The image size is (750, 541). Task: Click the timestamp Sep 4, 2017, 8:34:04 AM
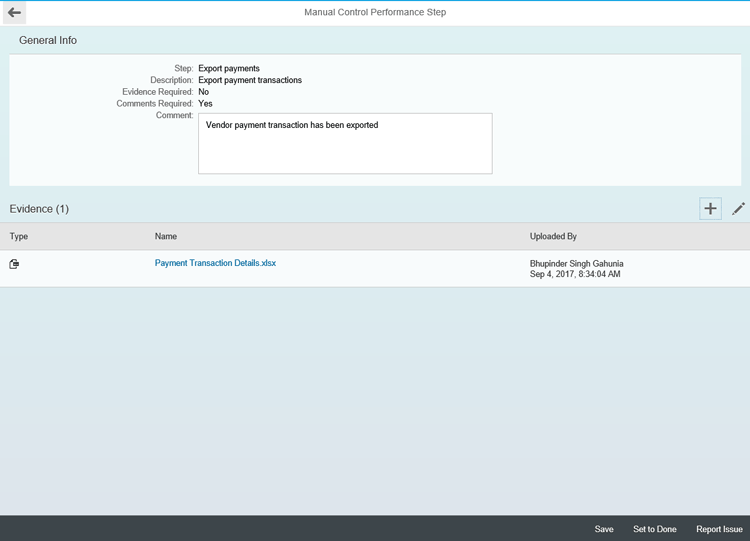(x=575, y=274)
